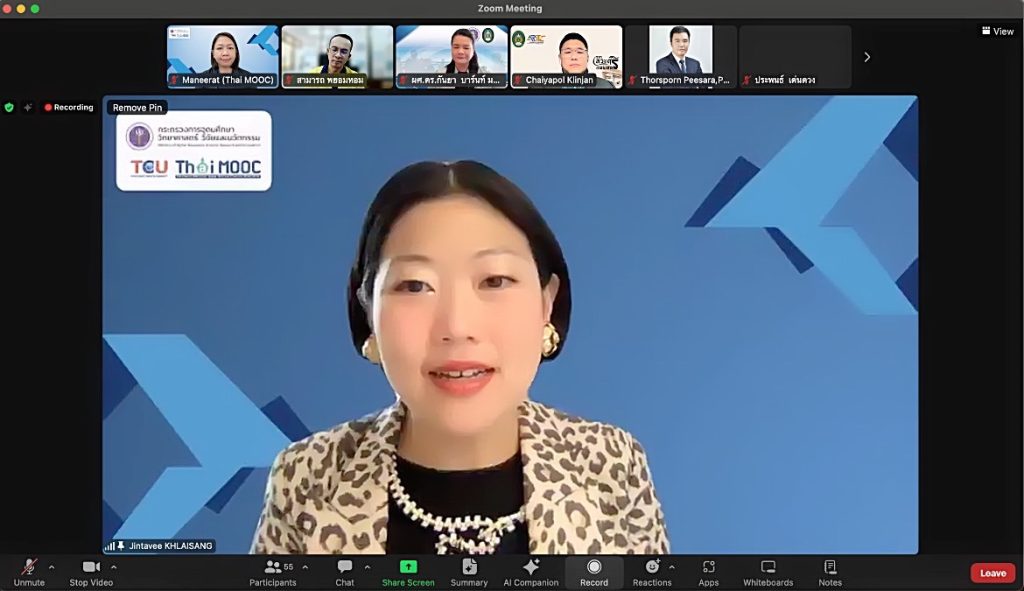This screenshot has width=1024, height=591.
Task: Open the Chat panel
Action: click(x=345, y=573)
